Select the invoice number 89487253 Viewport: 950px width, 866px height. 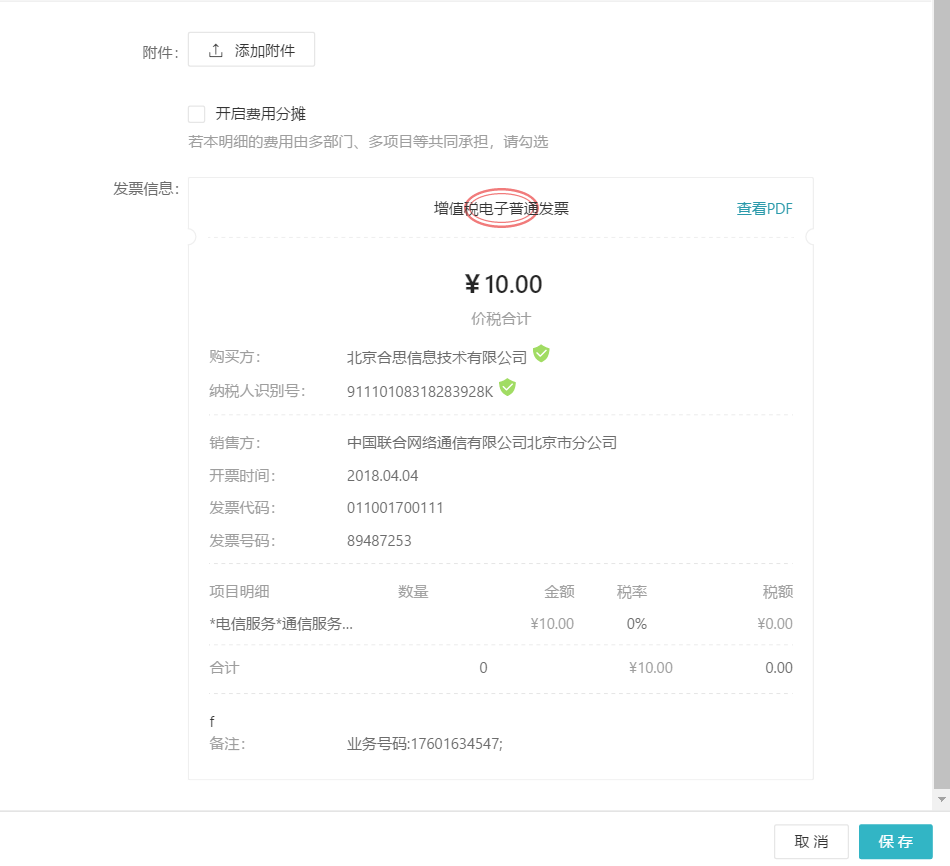click(379, 541)
